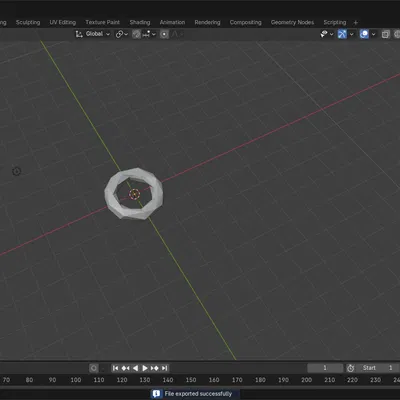Toggle preview range clock icon
The image size is (400, 400).
pyautogui.click(x=350, y=368)
